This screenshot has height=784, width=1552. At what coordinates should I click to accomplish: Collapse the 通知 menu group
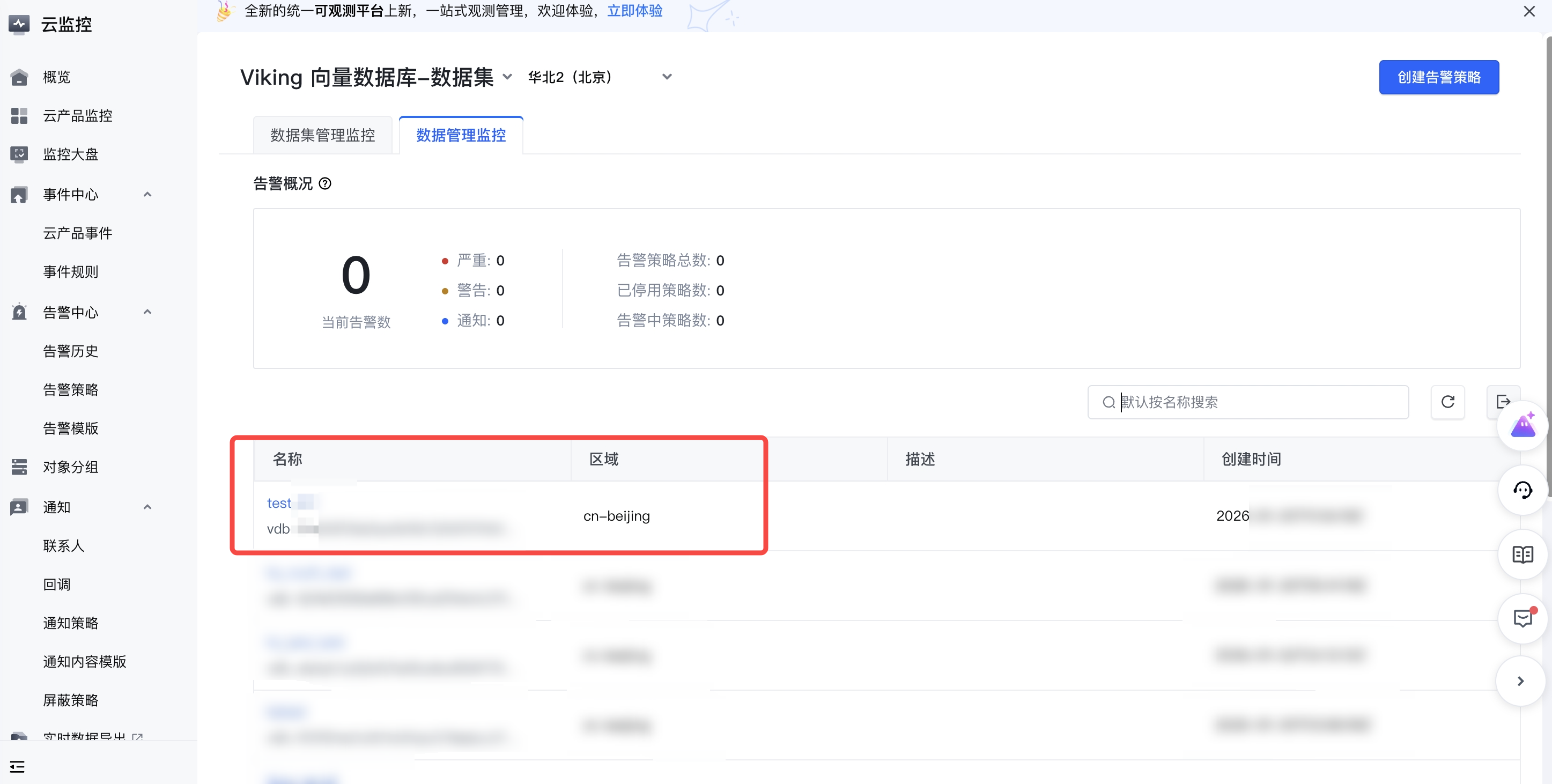(147, 507)
